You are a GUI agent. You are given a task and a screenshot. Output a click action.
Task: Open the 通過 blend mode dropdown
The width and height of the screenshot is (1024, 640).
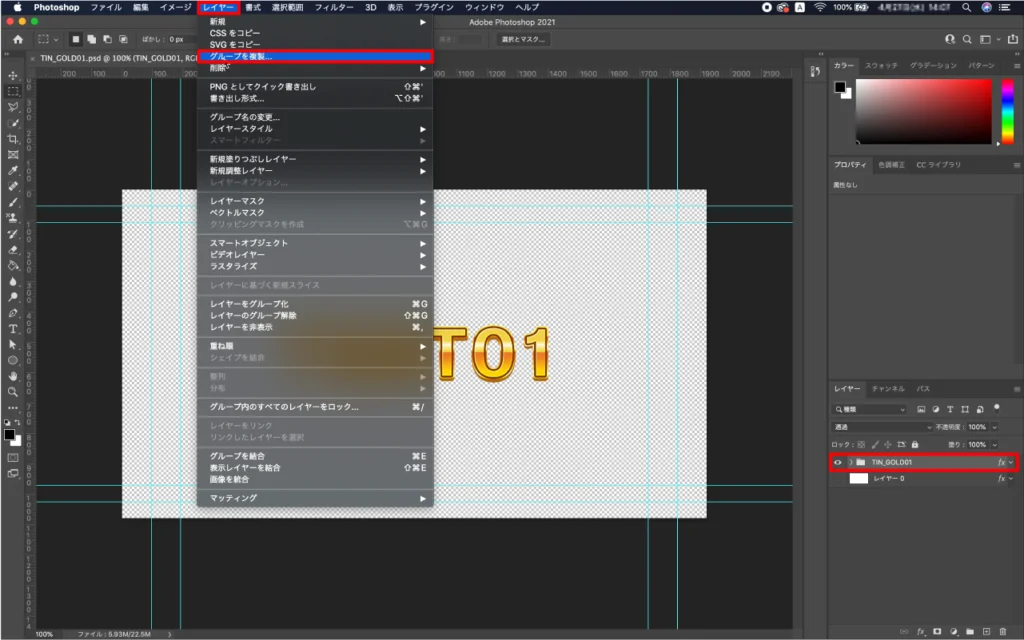(882, 427)
